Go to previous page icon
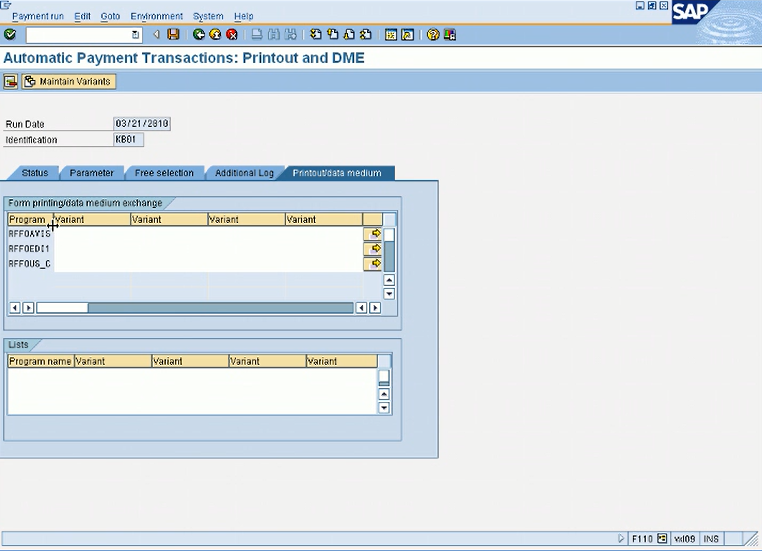Viewport: 762px width, 551px height. [333, 34]
